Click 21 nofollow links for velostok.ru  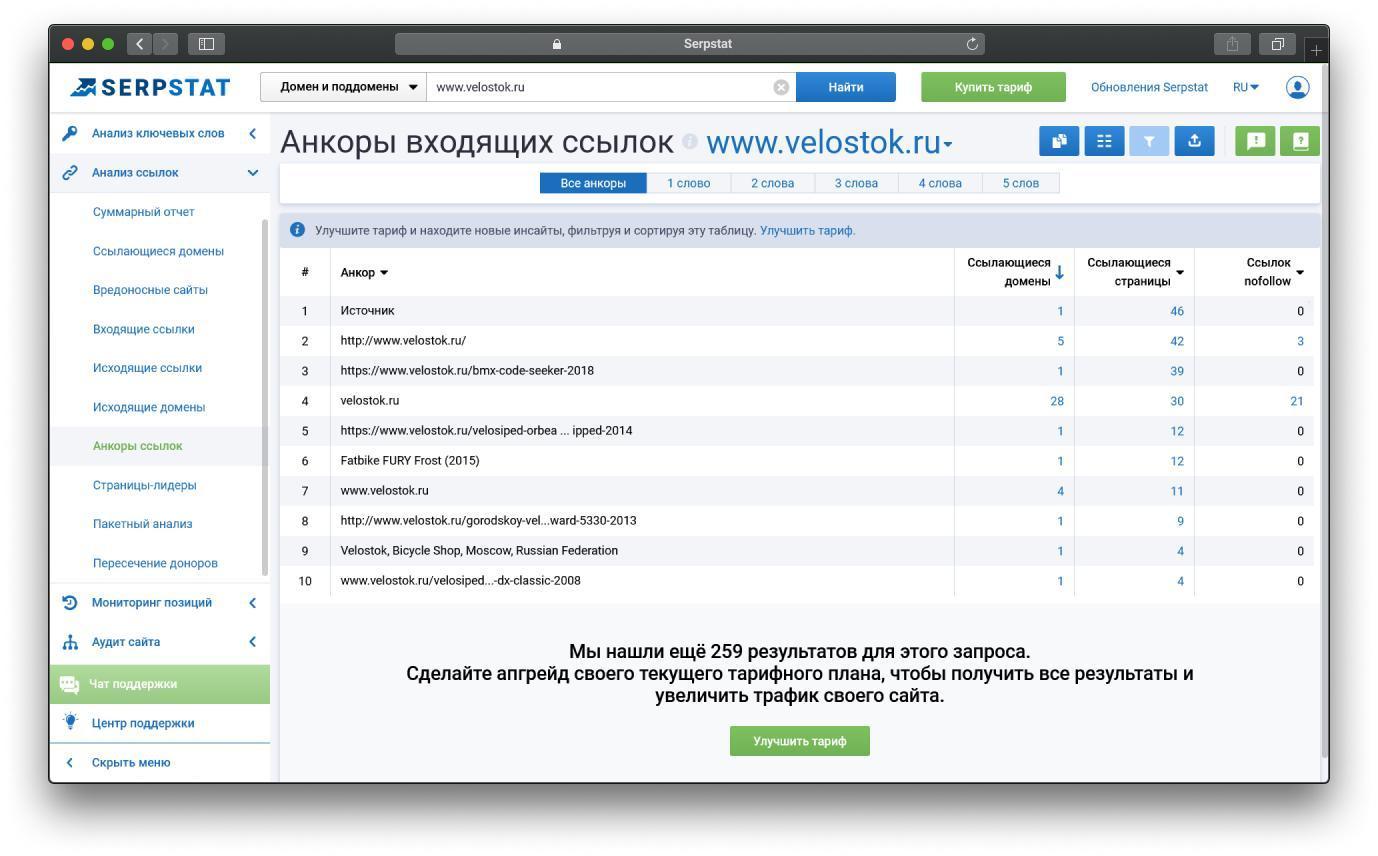1296,401
